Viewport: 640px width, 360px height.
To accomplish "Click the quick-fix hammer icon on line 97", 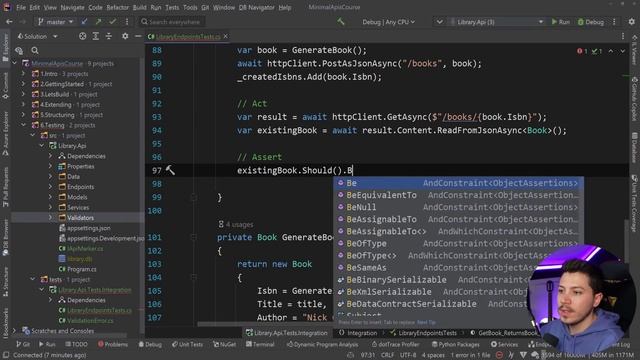I will [170, 170].
